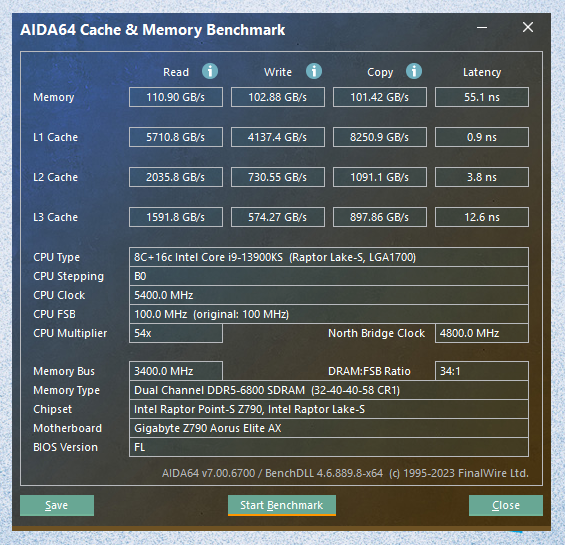Click the Memory Bus field 3400.0 MHz

(x=176, y=371)
